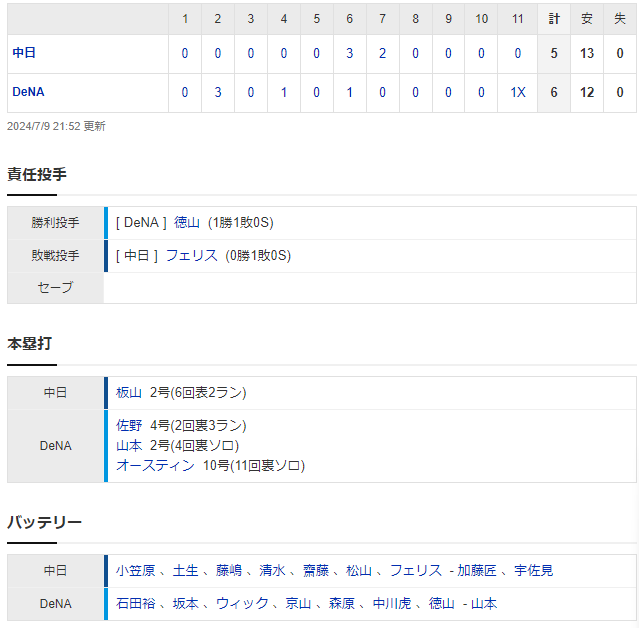
Task: Click 中日 5th inning score 0
Action: 316,53
